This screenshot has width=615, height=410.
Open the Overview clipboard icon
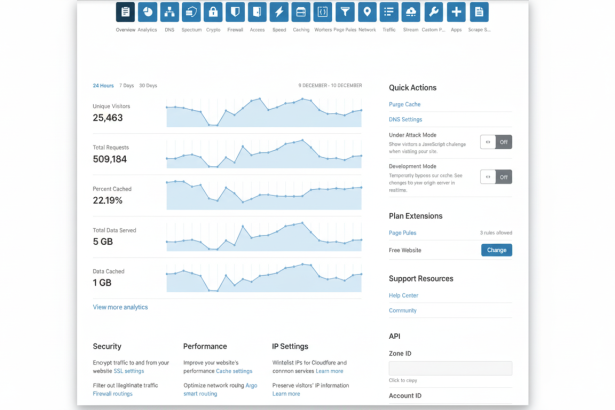pos(126,12)
